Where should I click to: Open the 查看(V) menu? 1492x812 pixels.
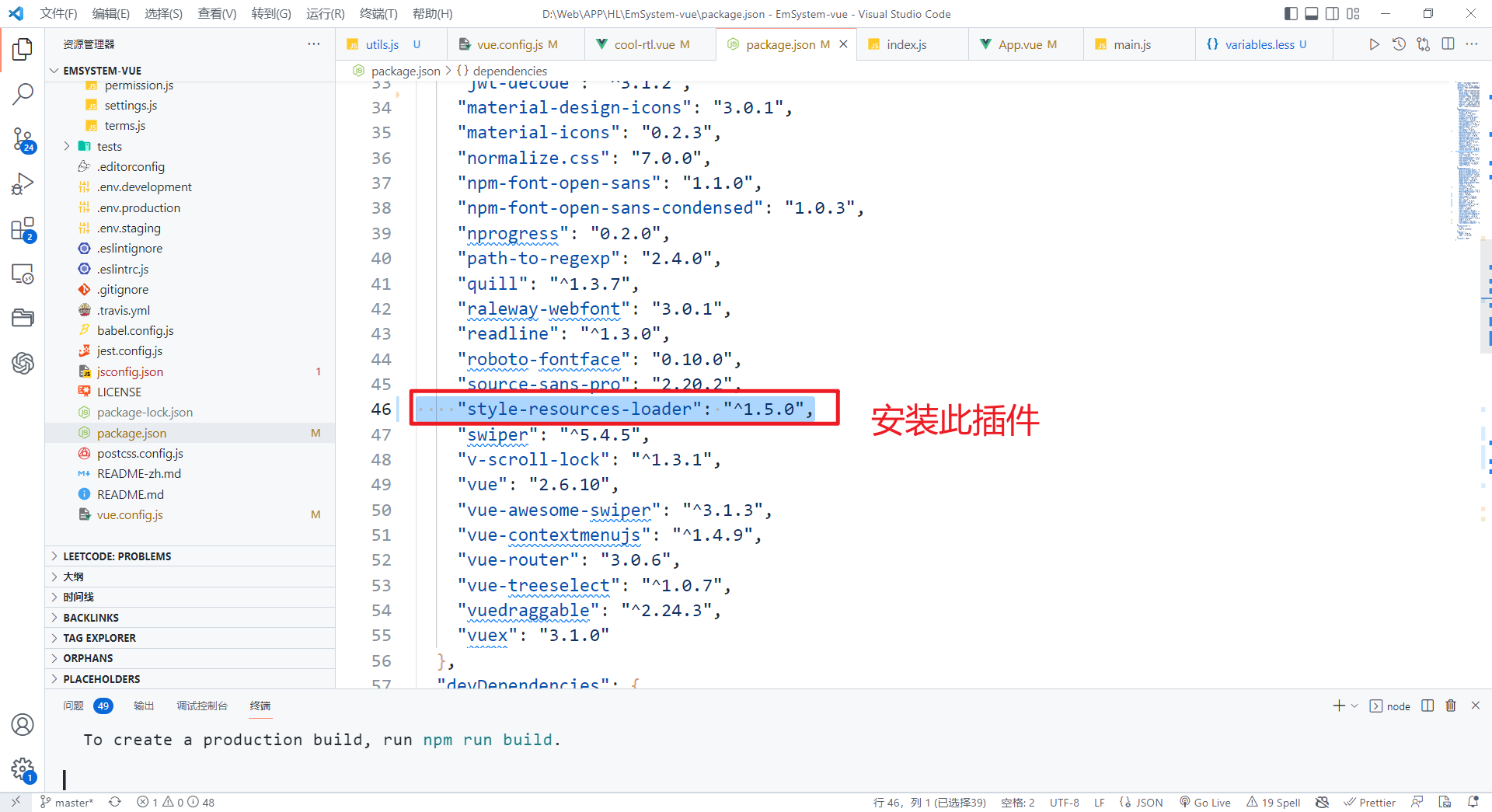click(217, 13)
